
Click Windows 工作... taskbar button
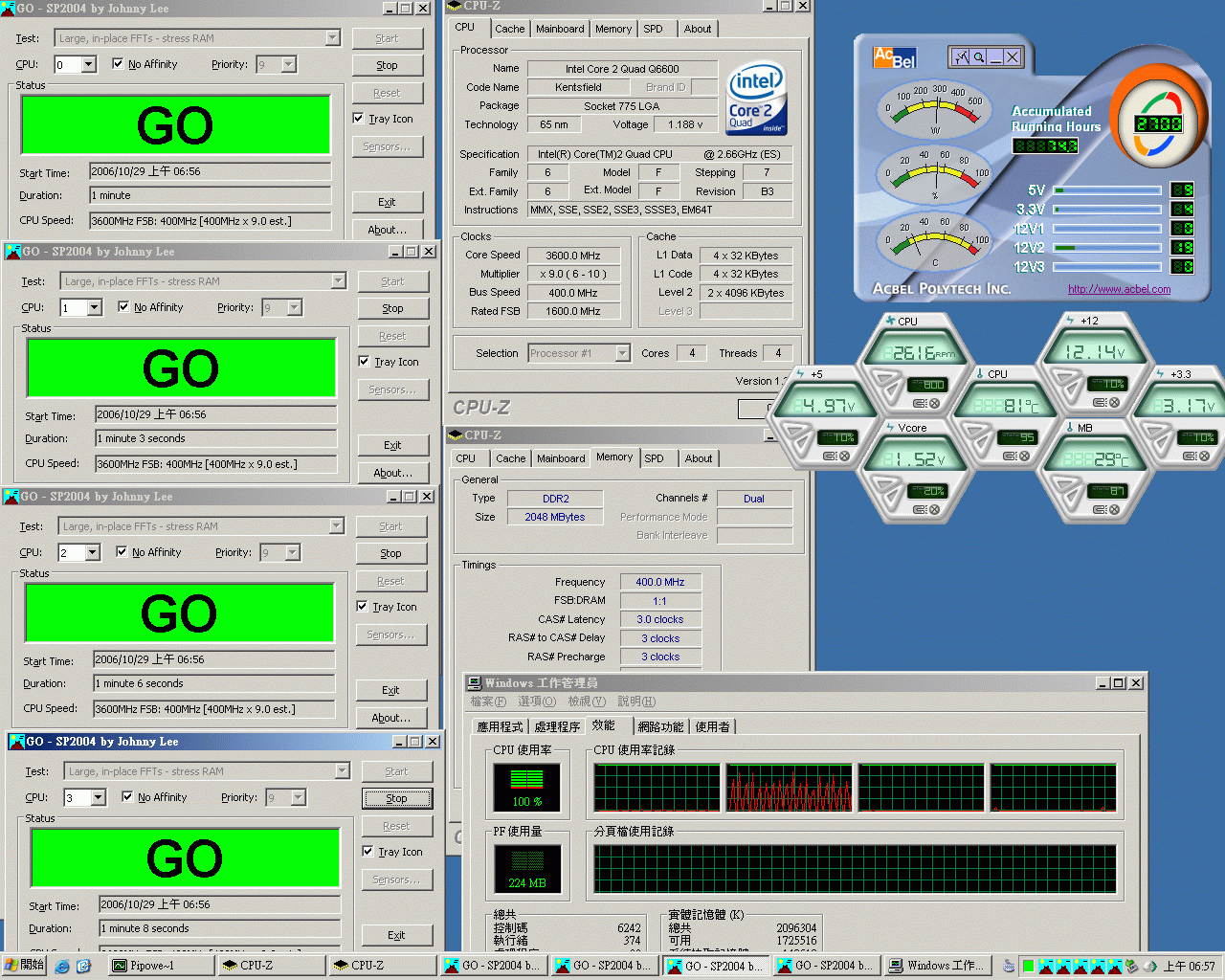point(936,966)
